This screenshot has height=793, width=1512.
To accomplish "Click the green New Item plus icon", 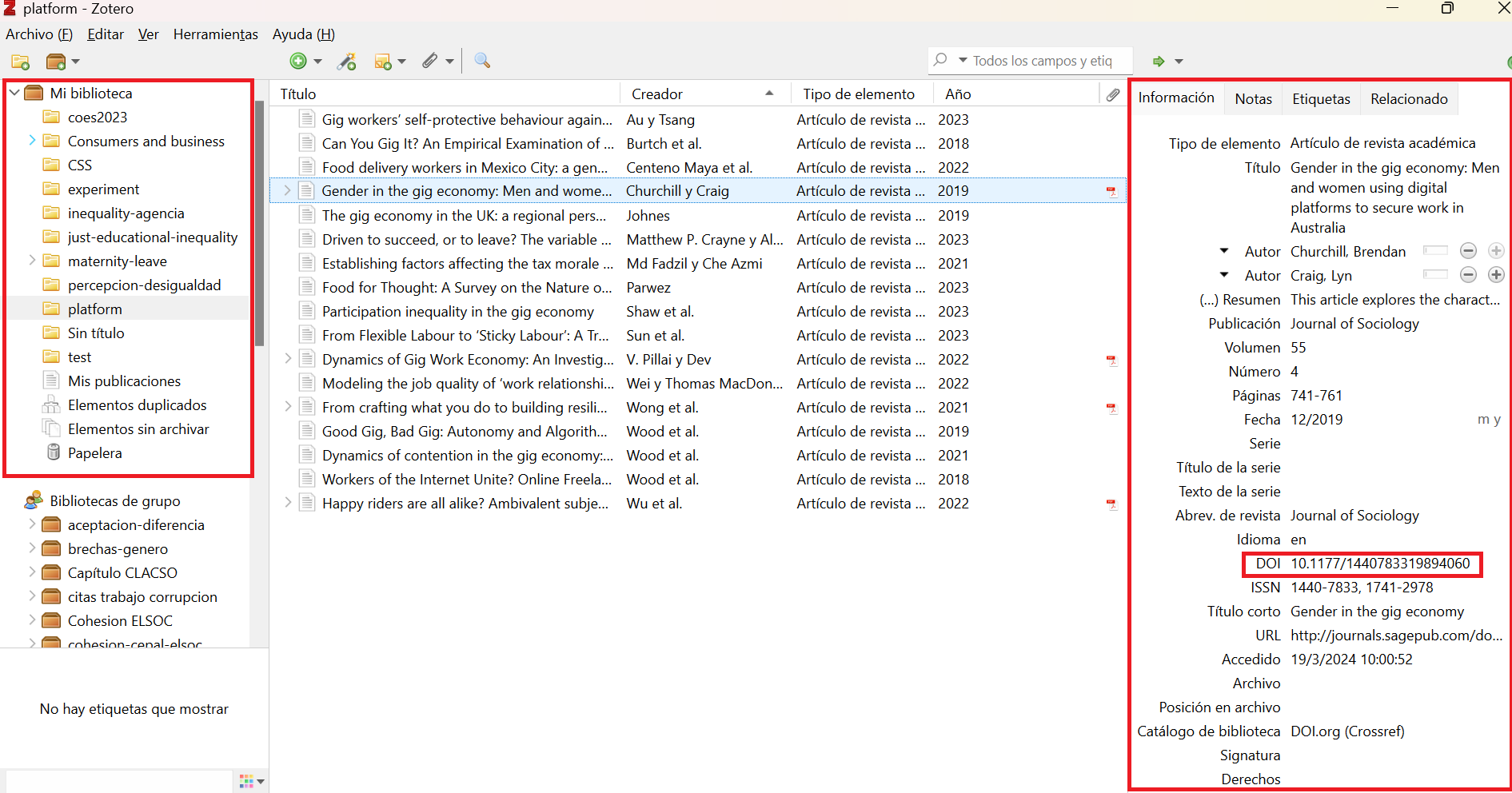I will [x=298, y=61].
